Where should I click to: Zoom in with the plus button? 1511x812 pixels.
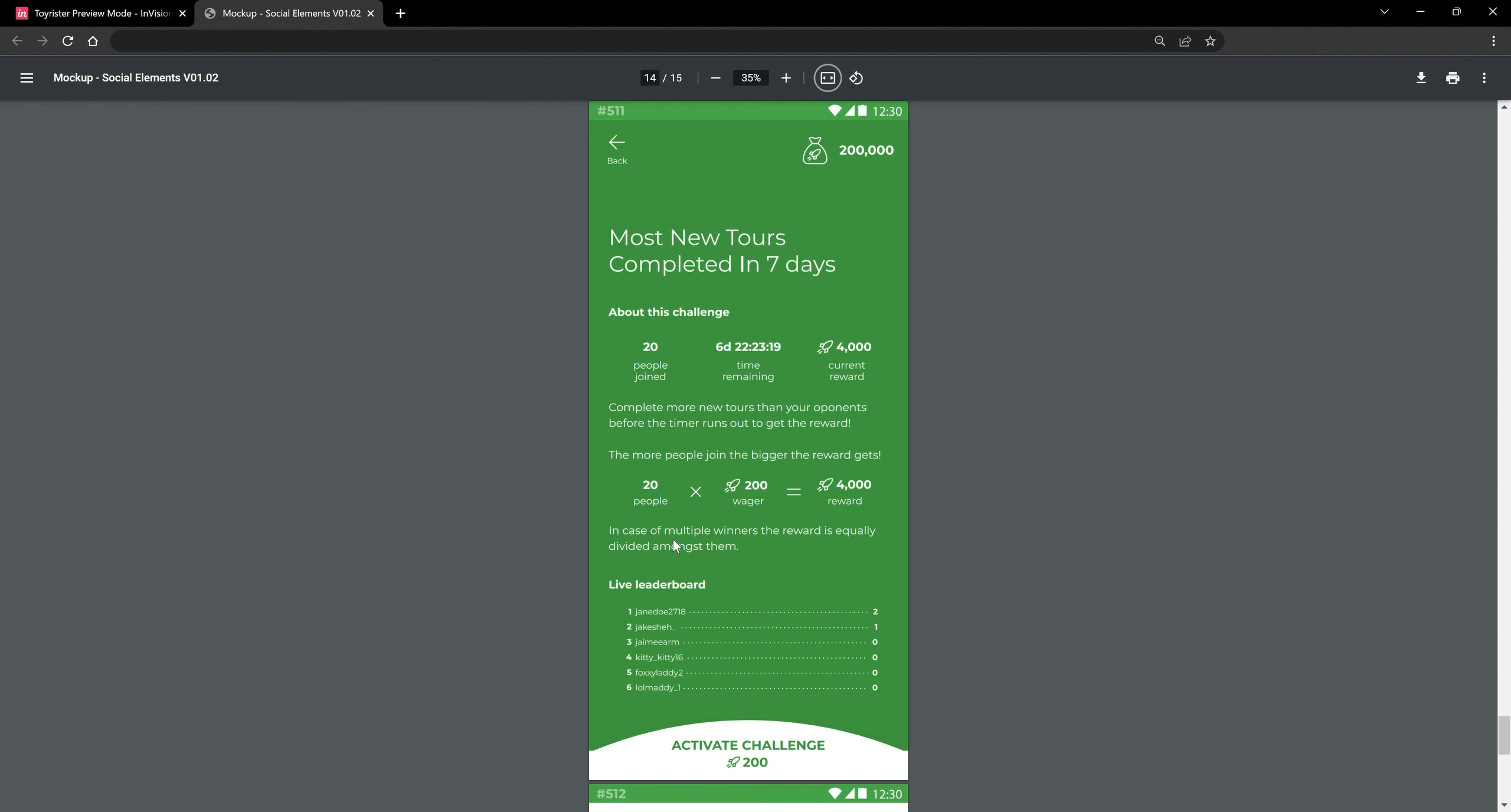pyautogui.click(x=786, y=78)
